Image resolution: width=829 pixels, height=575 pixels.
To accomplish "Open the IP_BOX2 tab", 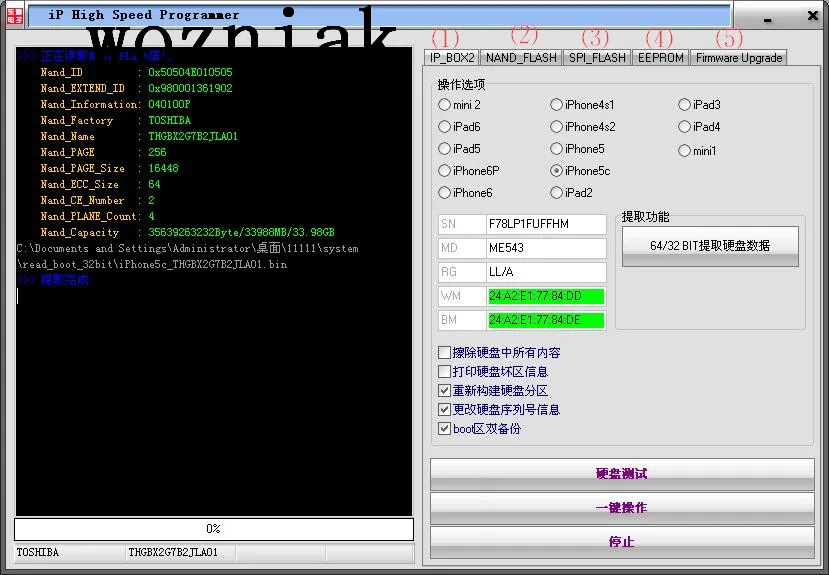I will click(x=452, y=58).
